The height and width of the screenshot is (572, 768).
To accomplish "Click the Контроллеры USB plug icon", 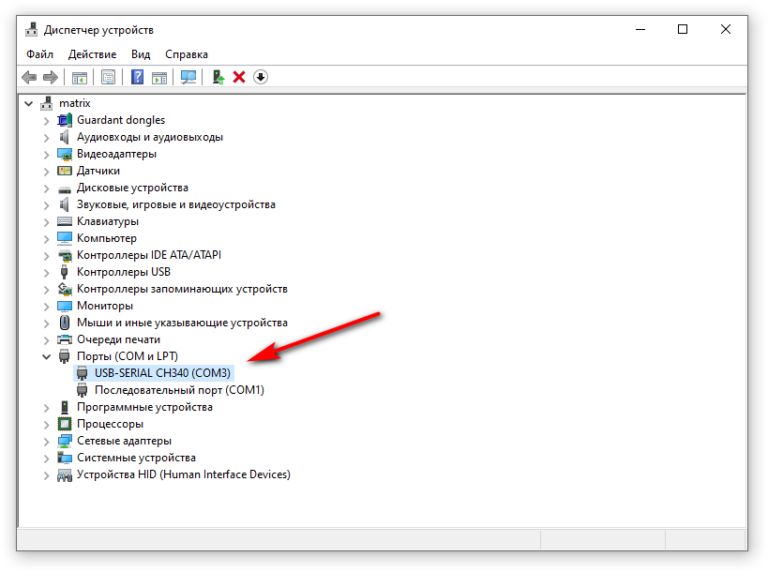I will pos(64,272).
